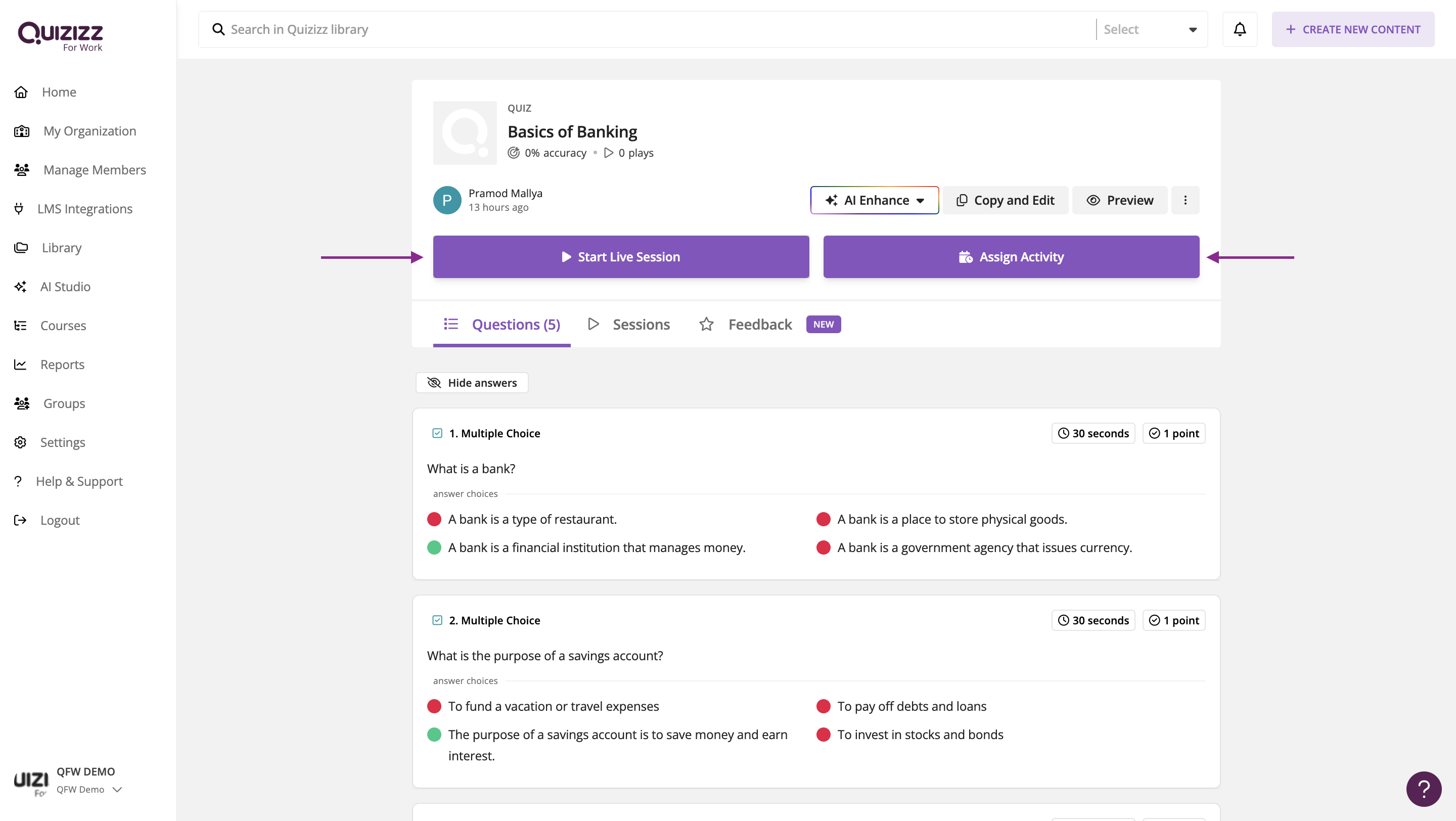Image resolution: width=1456 pixels, height=821 pixels.
Task: Switch to the Feedback tab
Action: (759, 325)
